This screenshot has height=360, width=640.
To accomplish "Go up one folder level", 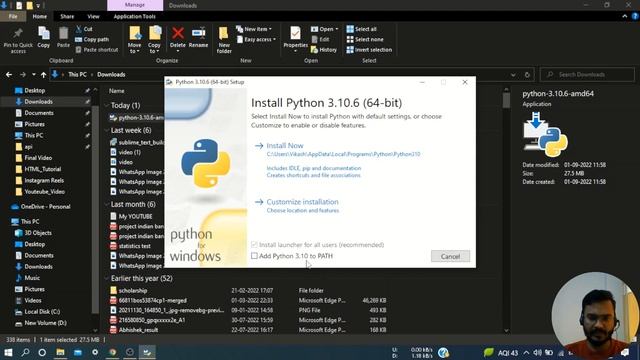I will pyautogui.click(x=43, y=75).
